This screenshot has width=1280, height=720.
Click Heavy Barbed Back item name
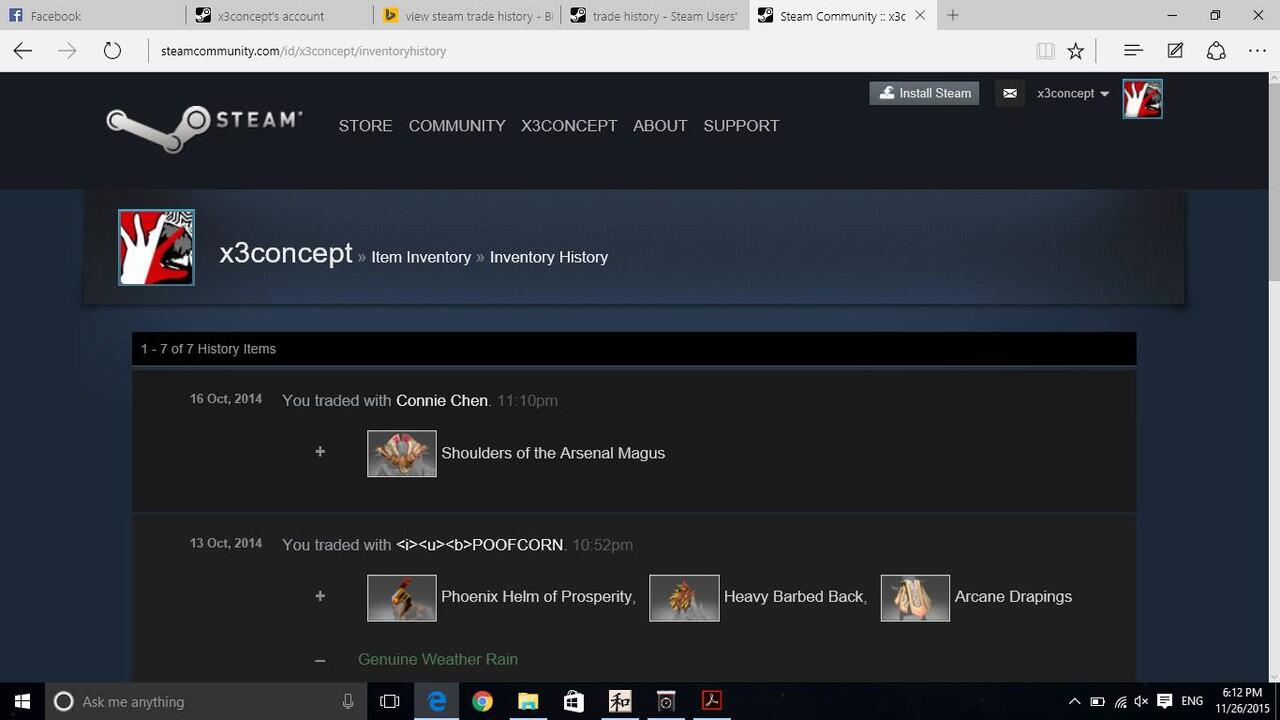pyautogui.click(x=794, y=597)
